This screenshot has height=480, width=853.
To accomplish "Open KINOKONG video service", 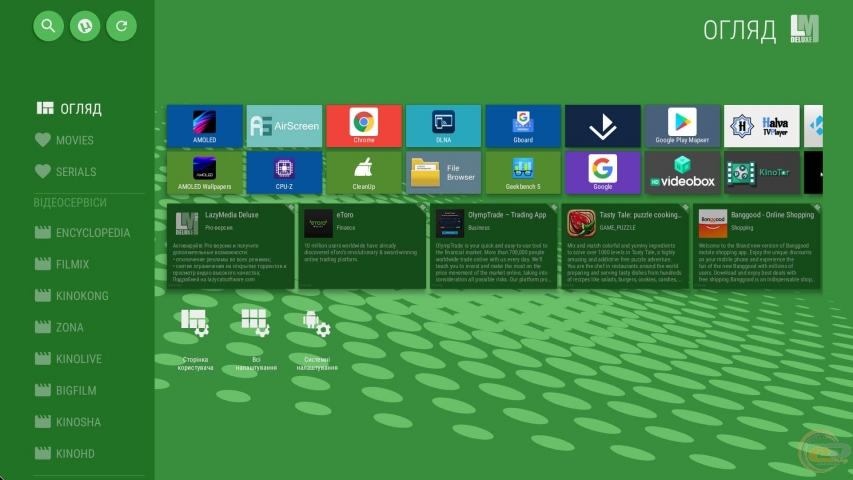I will coord(71,296).
